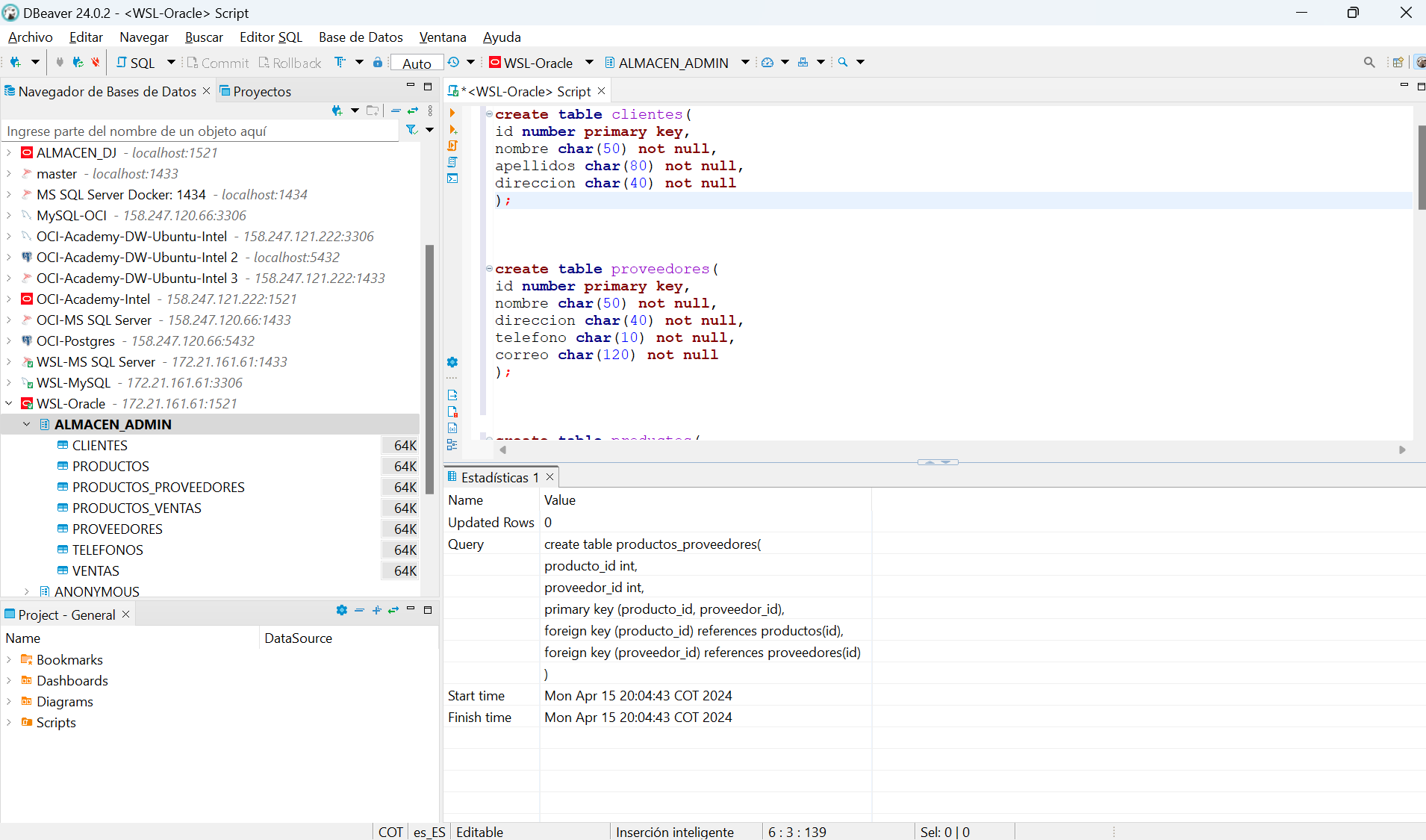
Task: Open the Editor SQL menu
Action: [x=271, y=37]
